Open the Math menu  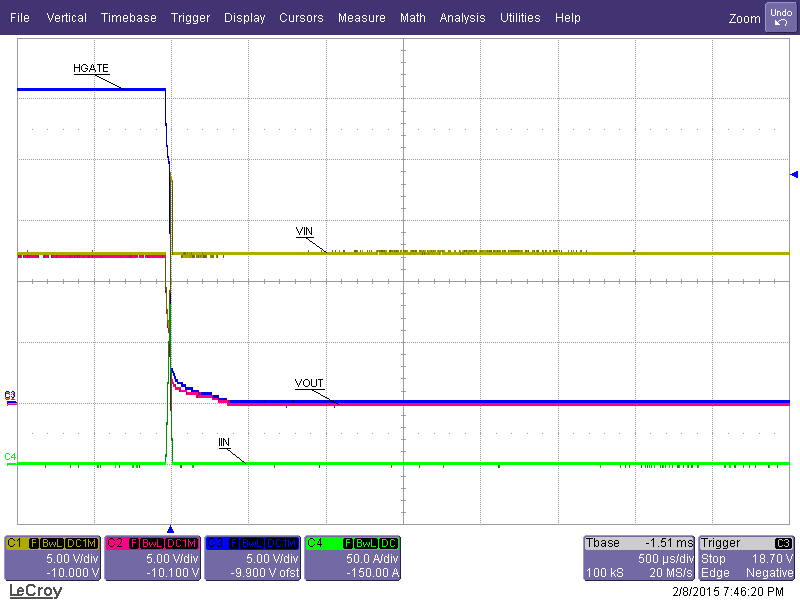[x=412, y=18]
